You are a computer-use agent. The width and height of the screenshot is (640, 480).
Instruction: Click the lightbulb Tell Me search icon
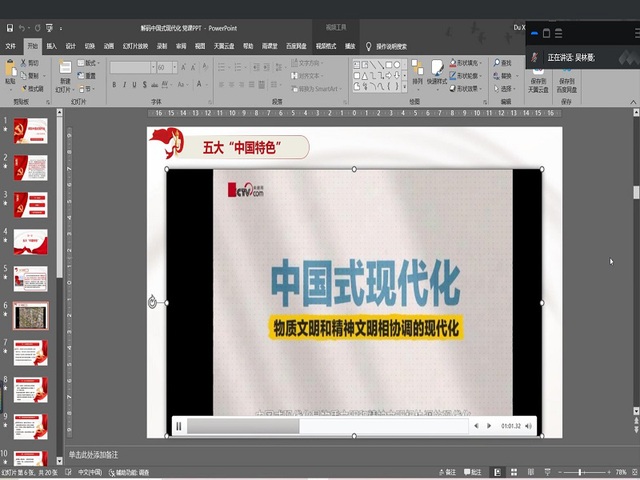tap(368, 46)
